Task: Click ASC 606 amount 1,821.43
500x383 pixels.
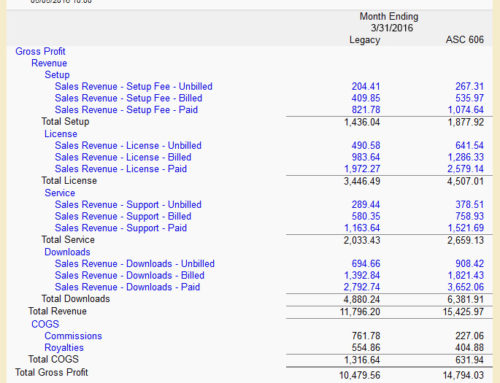Action: click(x=466, y=275)
